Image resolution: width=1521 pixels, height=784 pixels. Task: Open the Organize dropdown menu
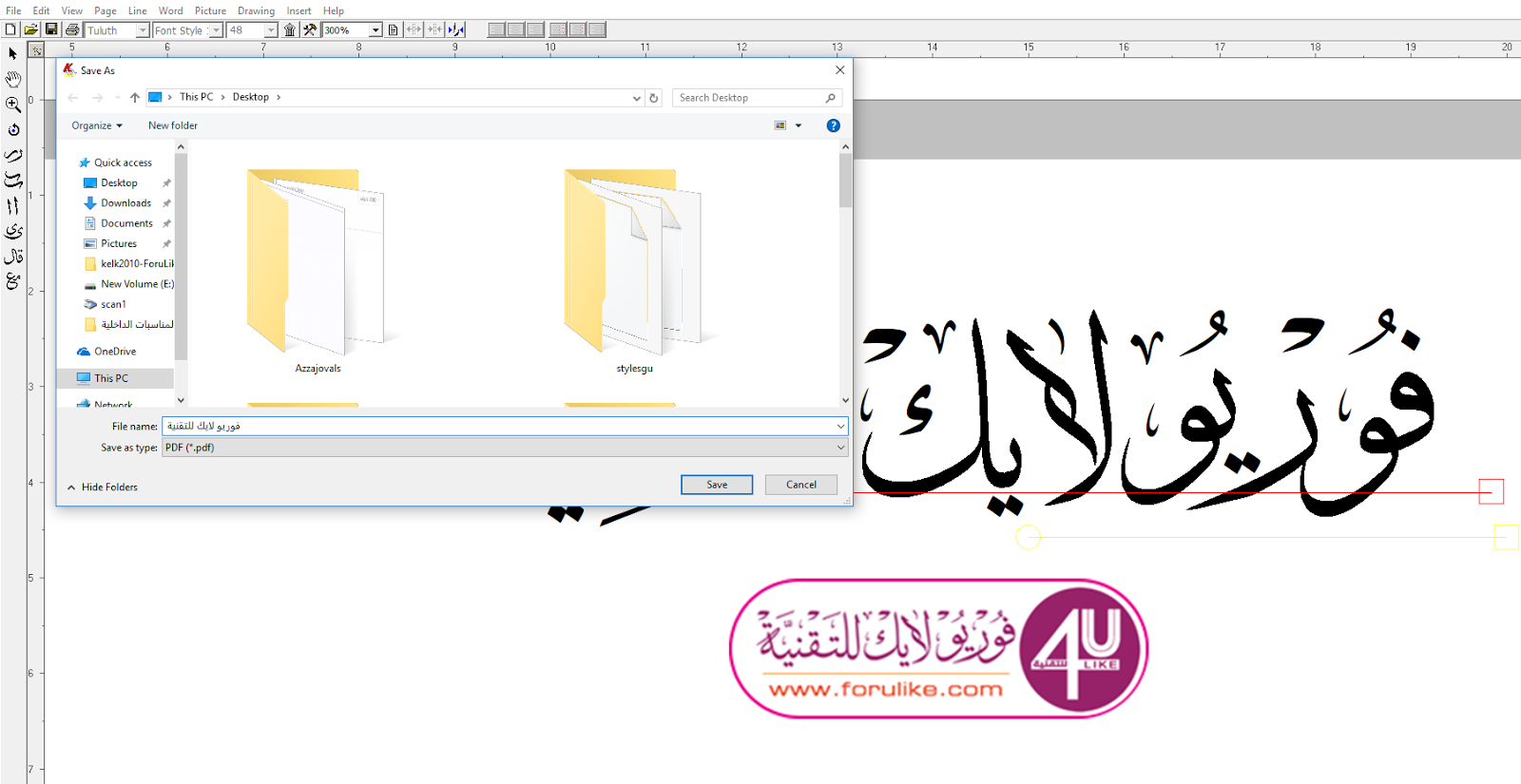click(97, 125)
